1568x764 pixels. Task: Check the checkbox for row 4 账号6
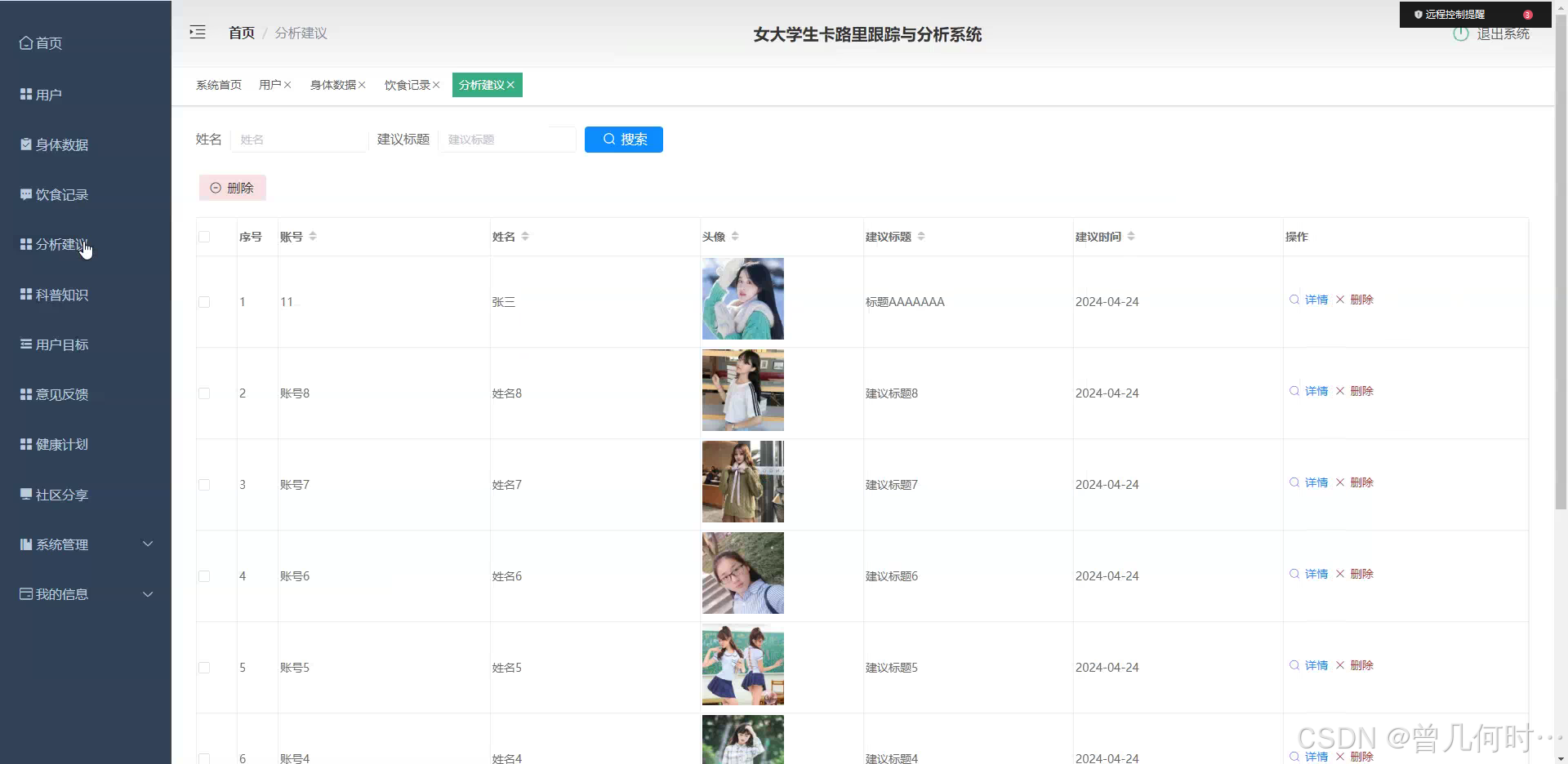[x=204, y=576]
